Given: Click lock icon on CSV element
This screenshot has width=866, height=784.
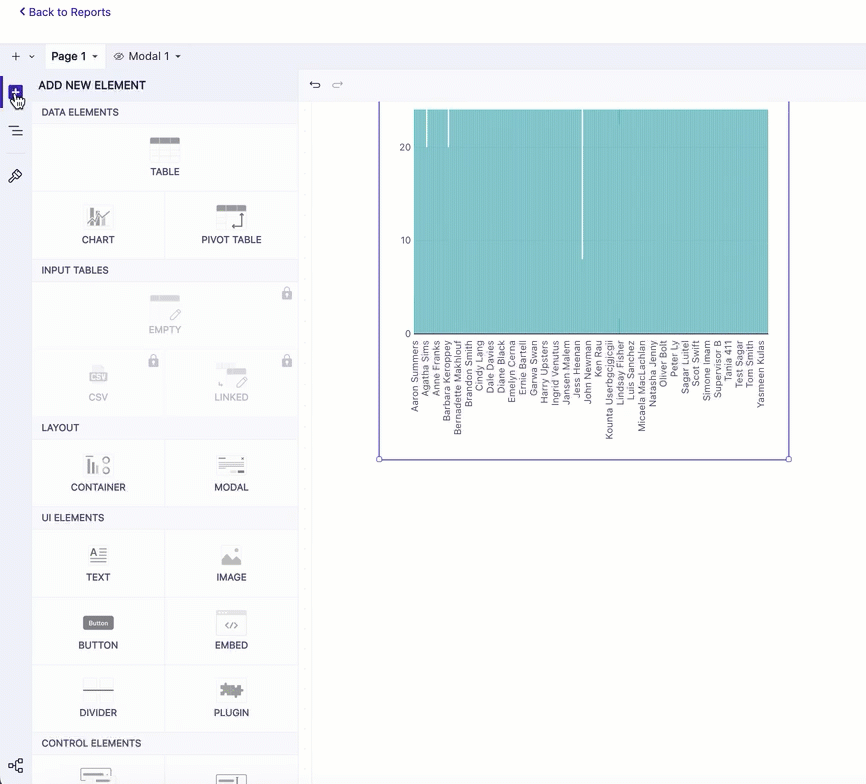Looking at the screenshot, I should pyautogui.click(x=154, y=361).
